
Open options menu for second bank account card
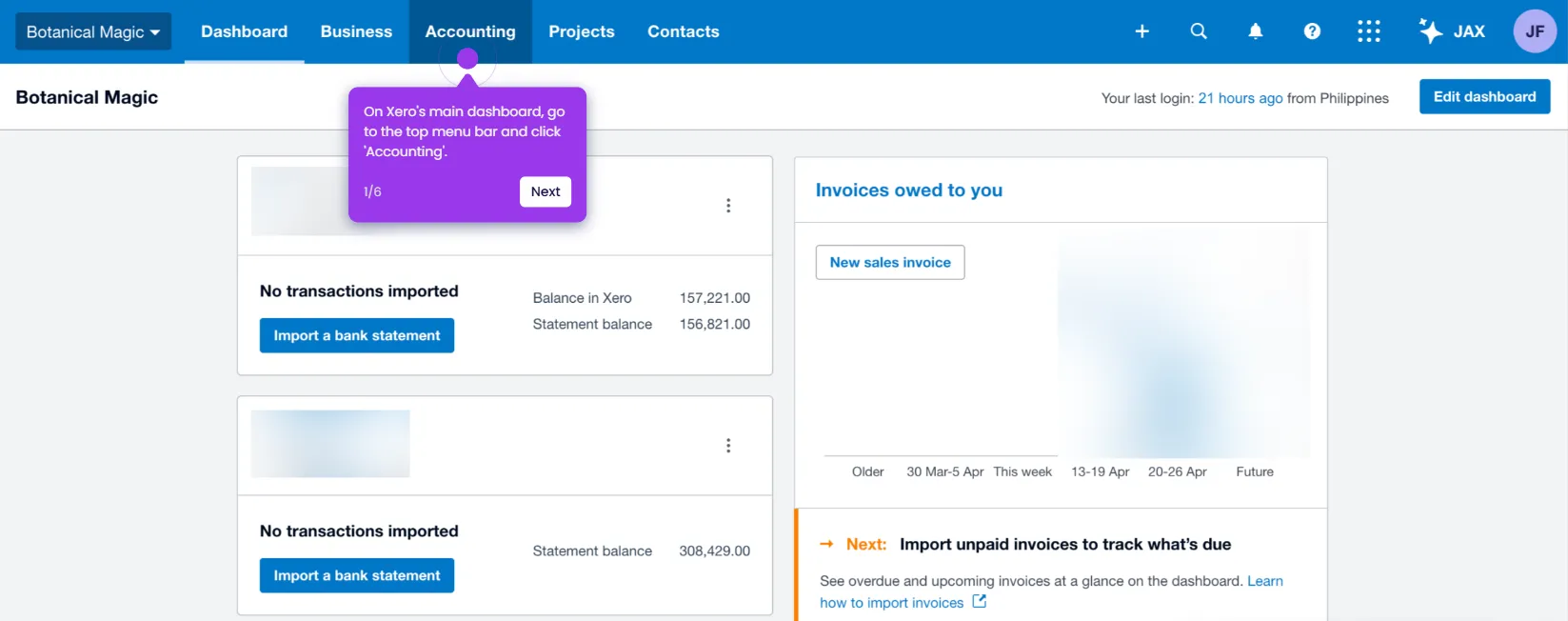coord(728,446)
